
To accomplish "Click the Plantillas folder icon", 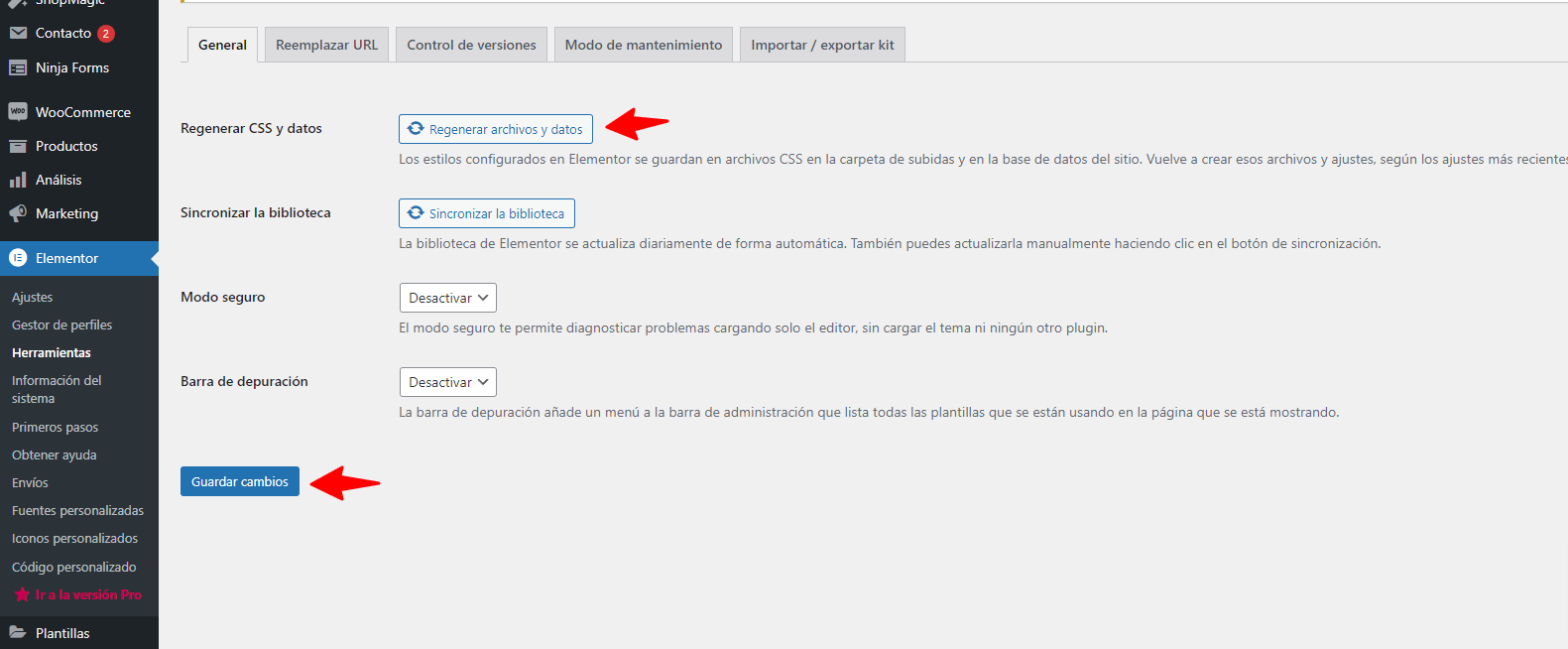I will [18, 632].
